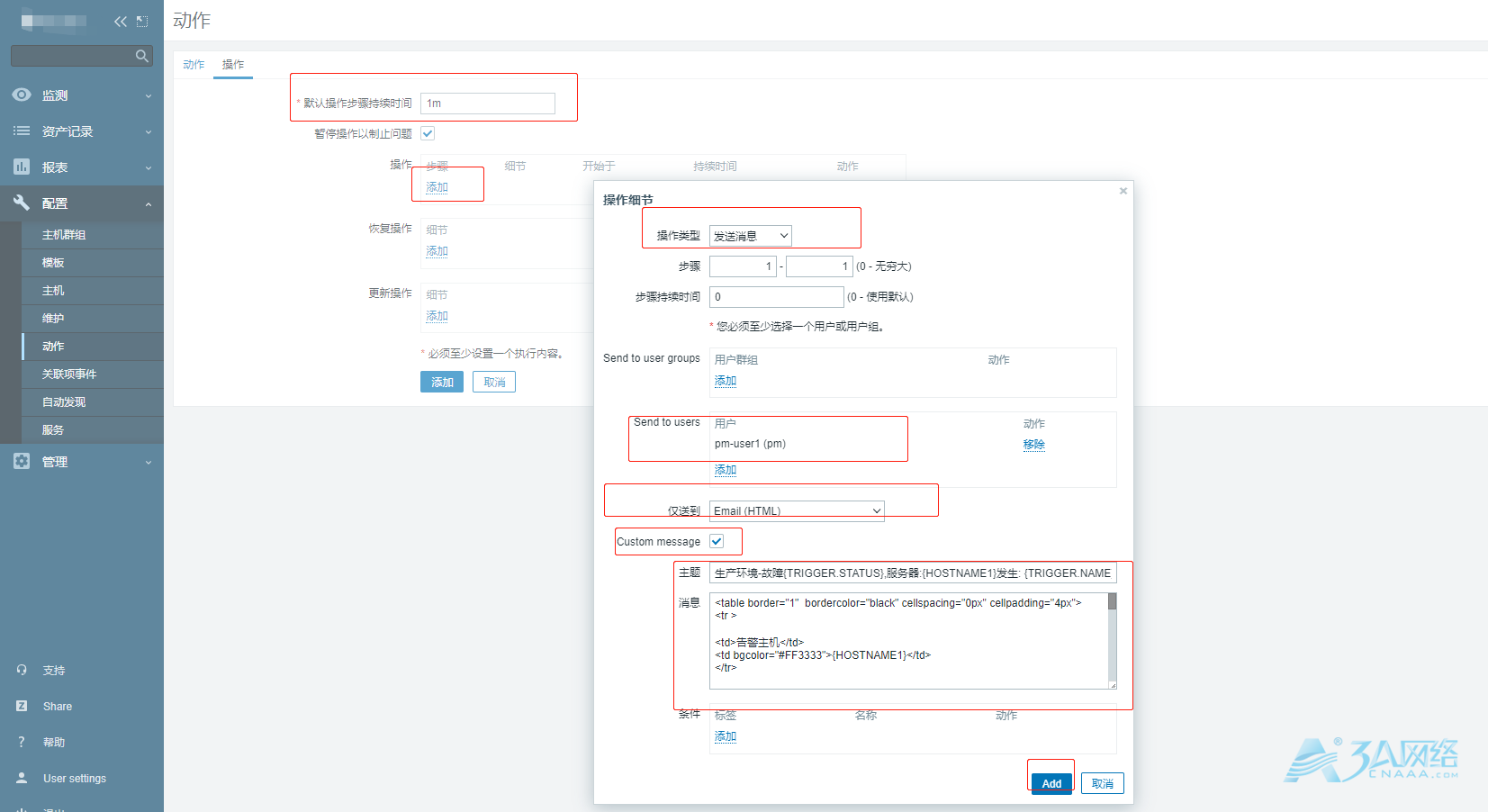
Task: Expand the 管理 menu chevron
Action: click(149, 462)
